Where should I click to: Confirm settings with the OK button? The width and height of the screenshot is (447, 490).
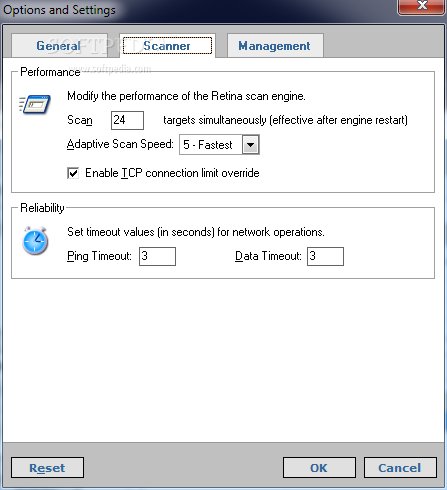click(319, 468)
